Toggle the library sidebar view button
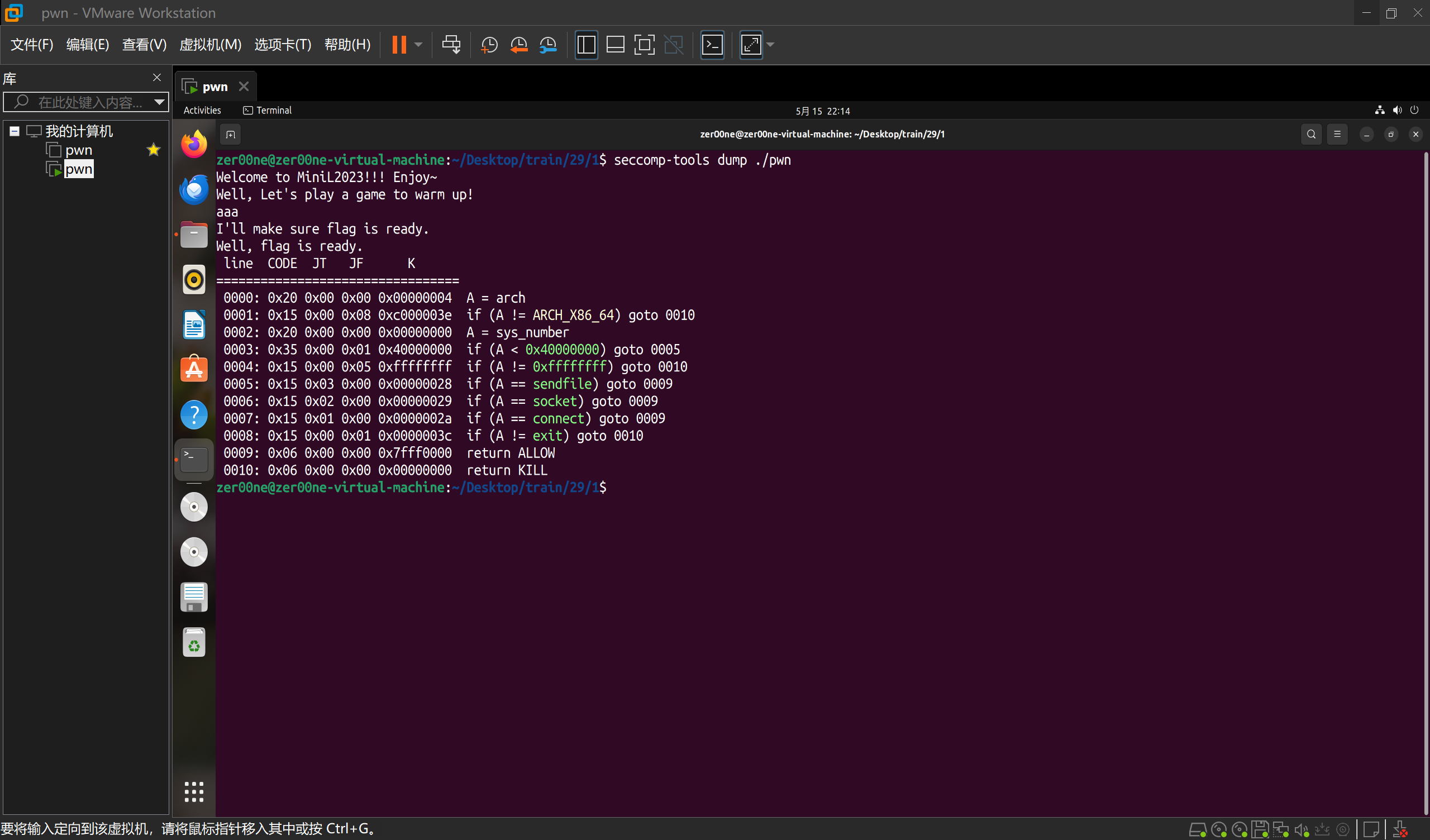The image size is (1430, 840). 586,44
